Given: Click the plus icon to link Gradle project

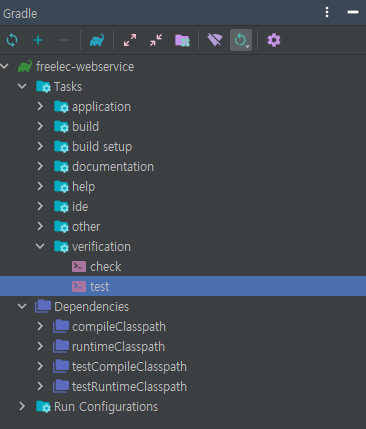Looking at the screenshot, I should pyautogui.click(x=38, y=40).
